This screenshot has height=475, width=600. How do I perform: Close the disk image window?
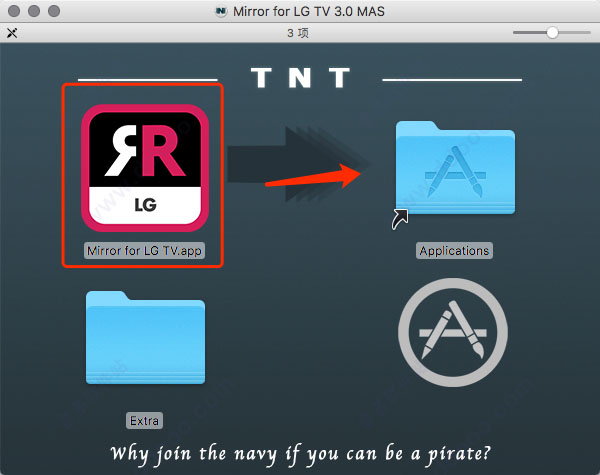coord(14,11)
